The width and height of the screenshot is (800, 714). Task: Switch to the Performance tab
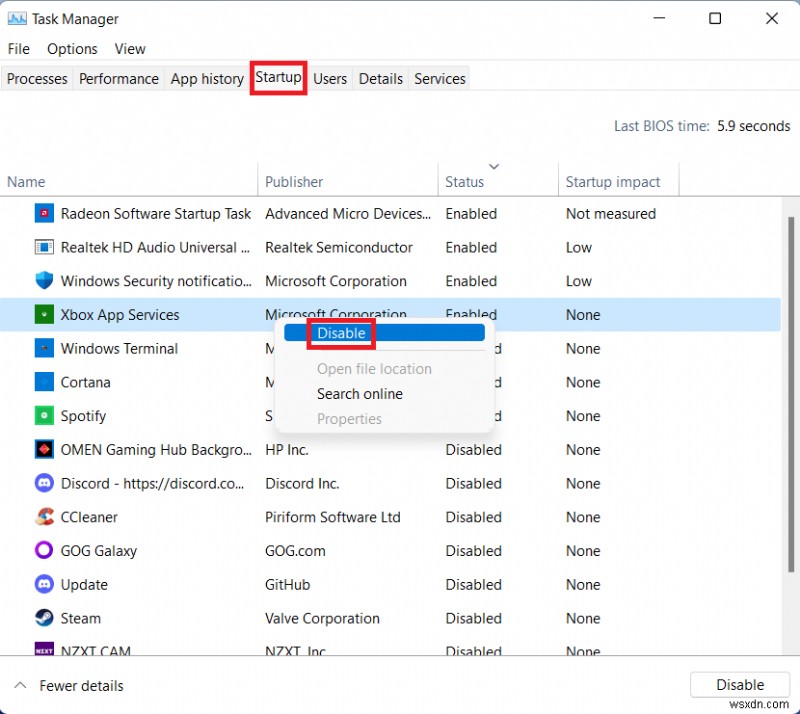point(118,78)
